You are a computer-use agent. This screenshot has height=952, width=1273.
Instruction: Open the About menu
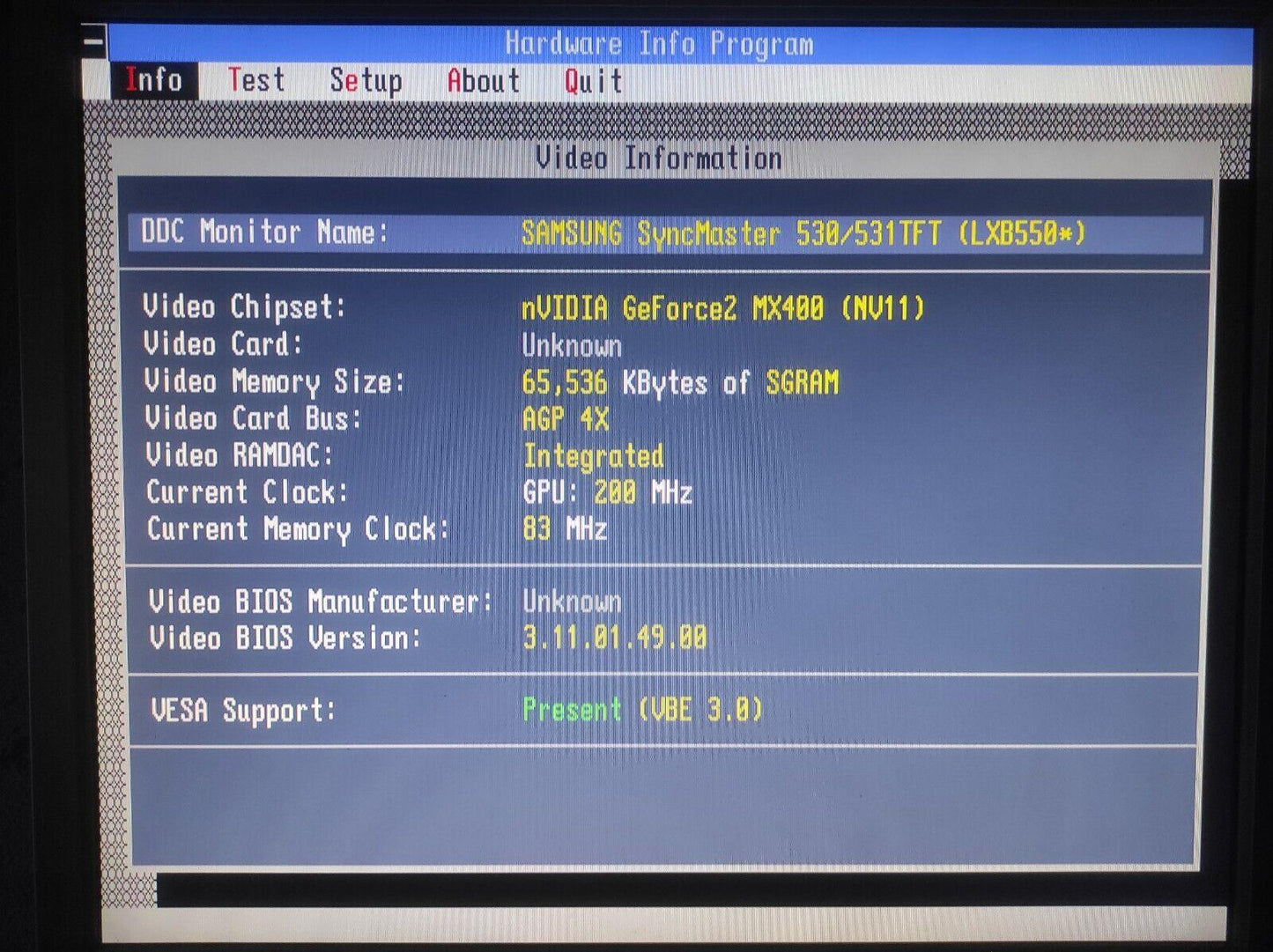(x=483, y=82)
